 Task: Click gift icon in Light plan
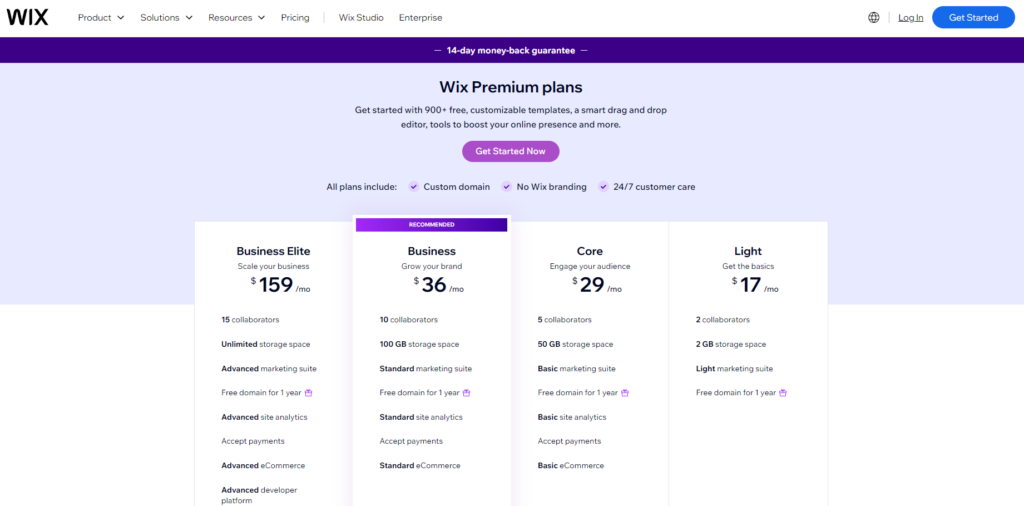pos(783,393)
